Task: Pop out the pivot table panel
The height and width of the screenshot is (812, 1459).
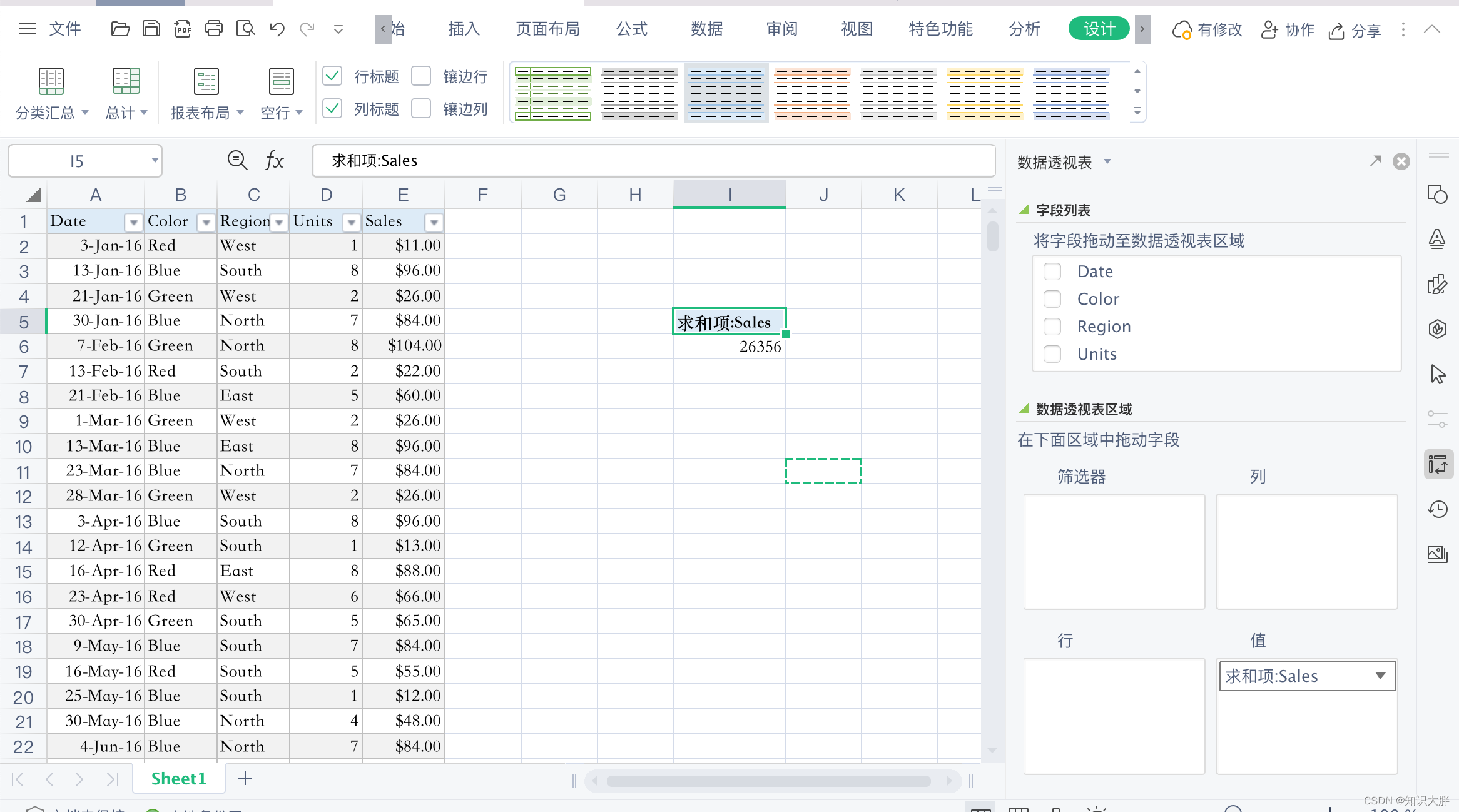Action: (x=1375, y=161)
